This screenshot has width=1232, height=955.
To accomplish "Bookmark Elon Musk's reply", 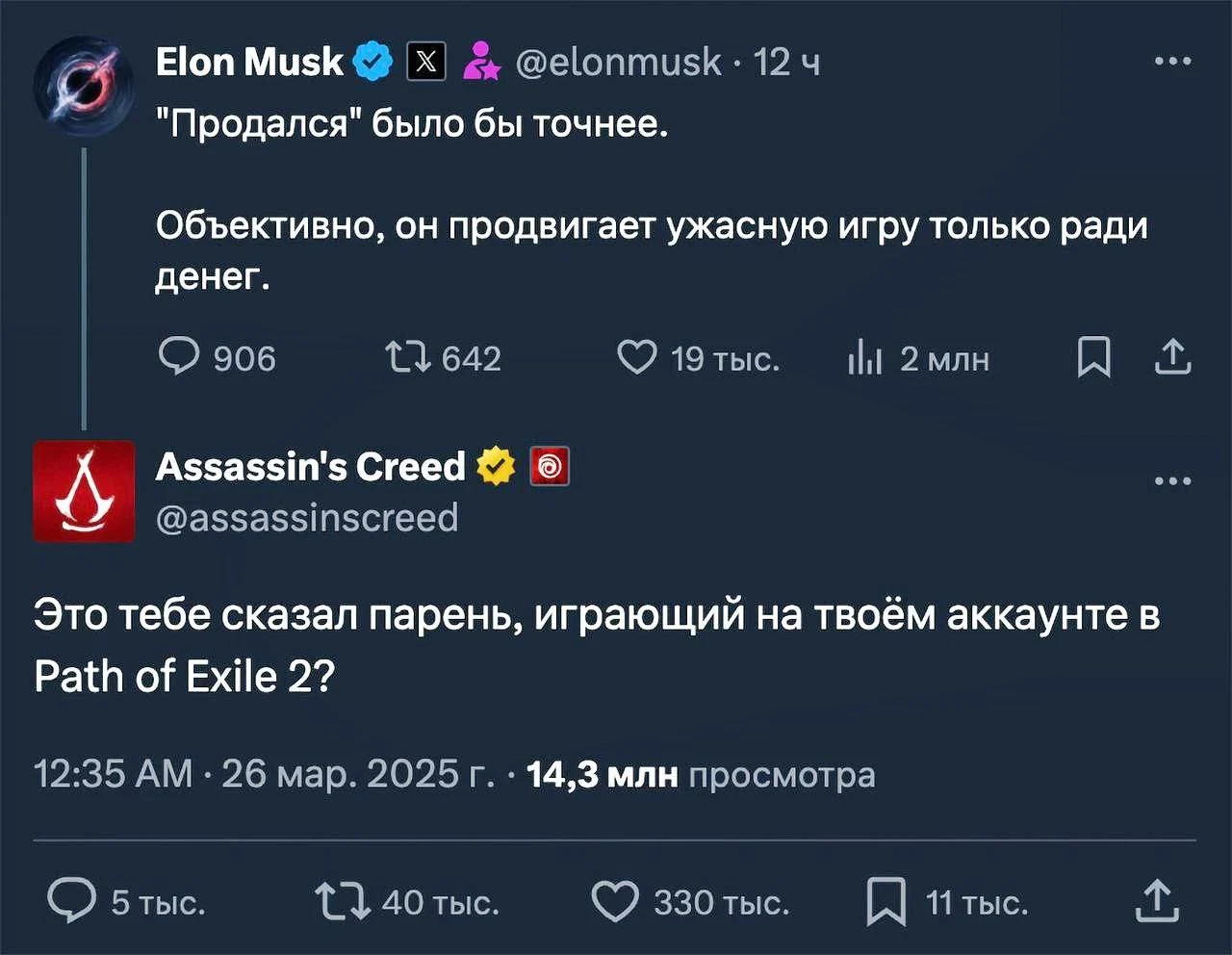I will click(1094, 357).
